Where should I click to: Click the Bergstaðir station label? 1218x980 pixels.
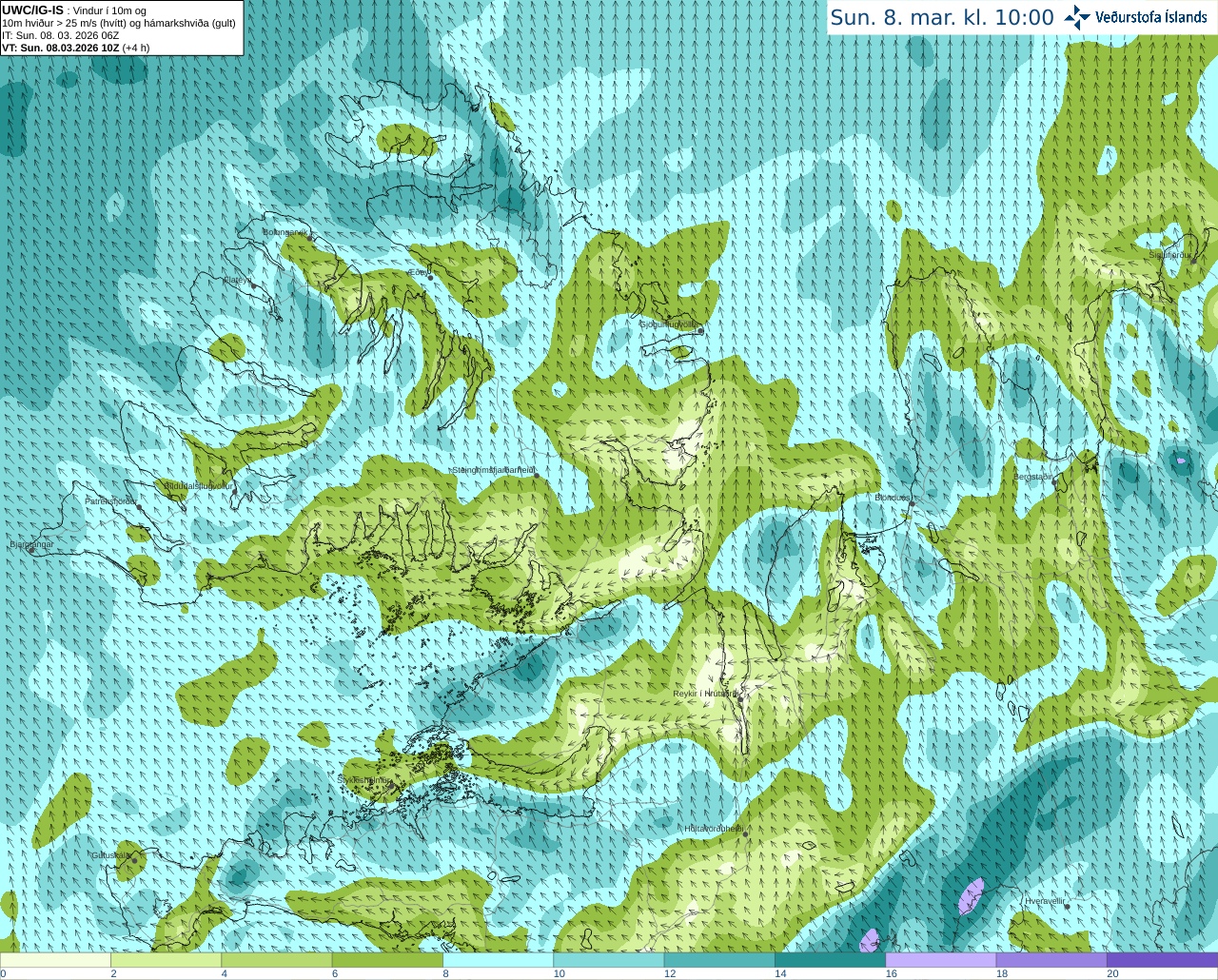pos(1033,477)
